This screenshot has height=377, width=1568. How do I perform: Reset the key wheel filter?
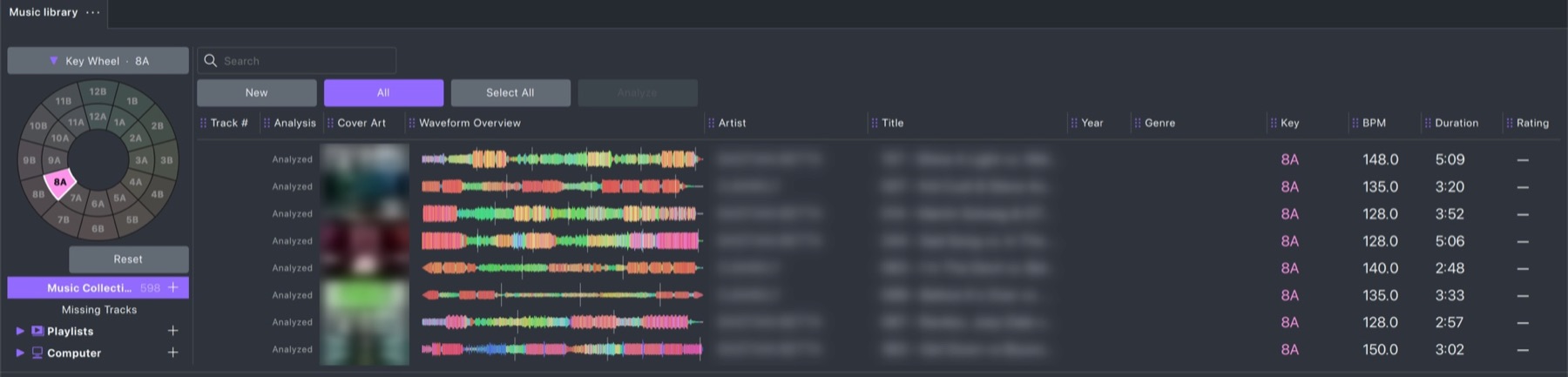point(129,259)
